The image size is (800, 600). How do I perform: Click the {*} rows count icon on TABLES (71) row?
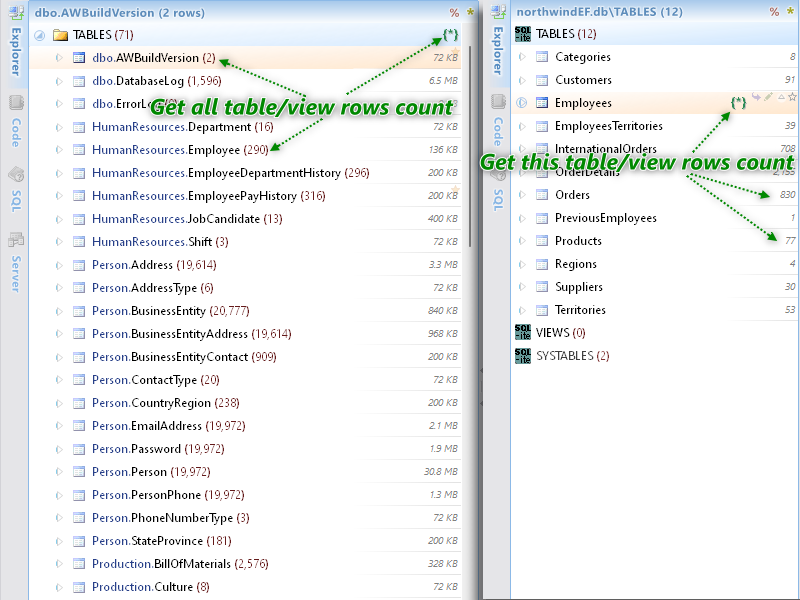(x=451, y=35)
